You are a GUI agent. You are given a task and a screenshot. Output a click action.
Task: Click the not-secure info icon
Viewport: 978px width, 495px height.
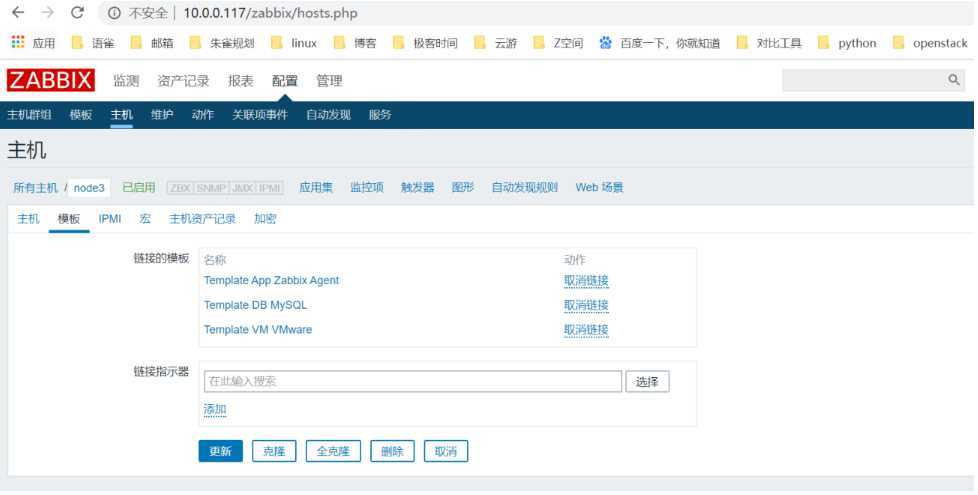point(114,12)
